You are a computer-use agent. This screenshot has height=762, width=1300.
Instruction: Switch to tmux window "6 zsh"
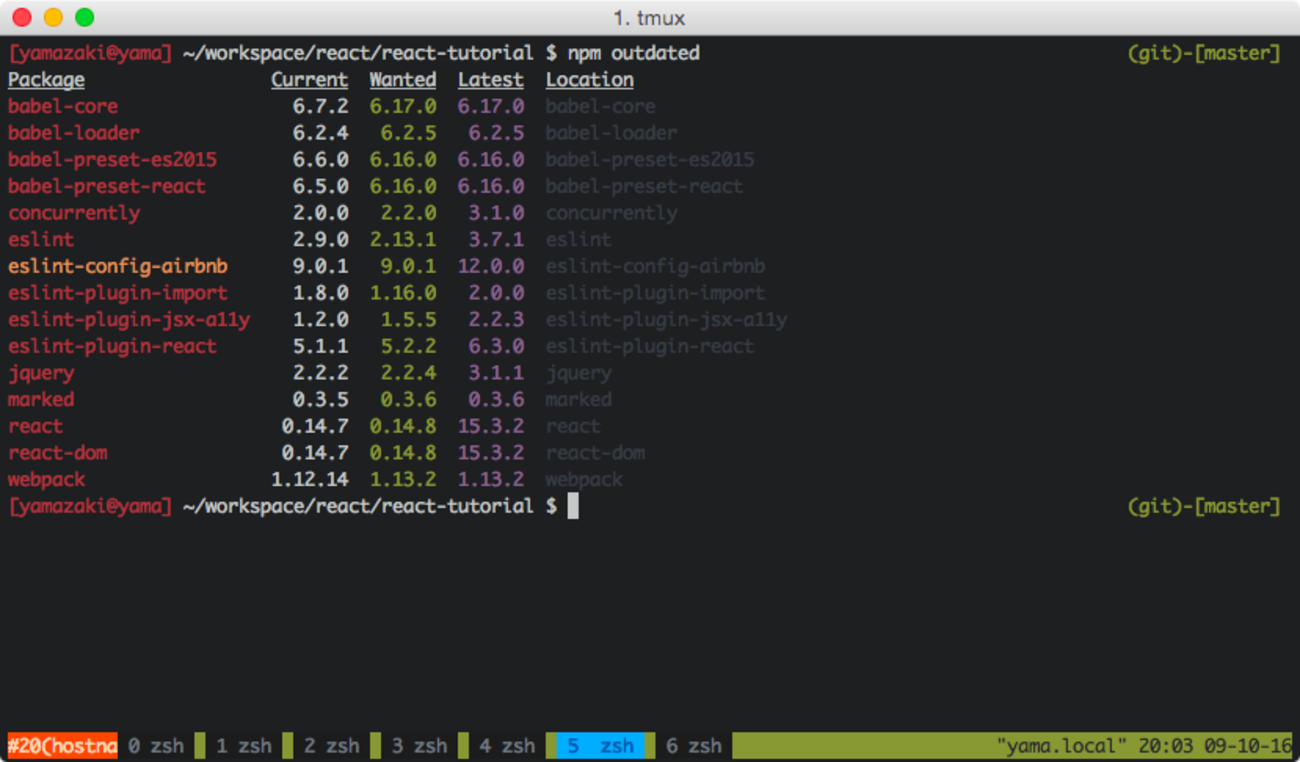click(x=694, y=745)
